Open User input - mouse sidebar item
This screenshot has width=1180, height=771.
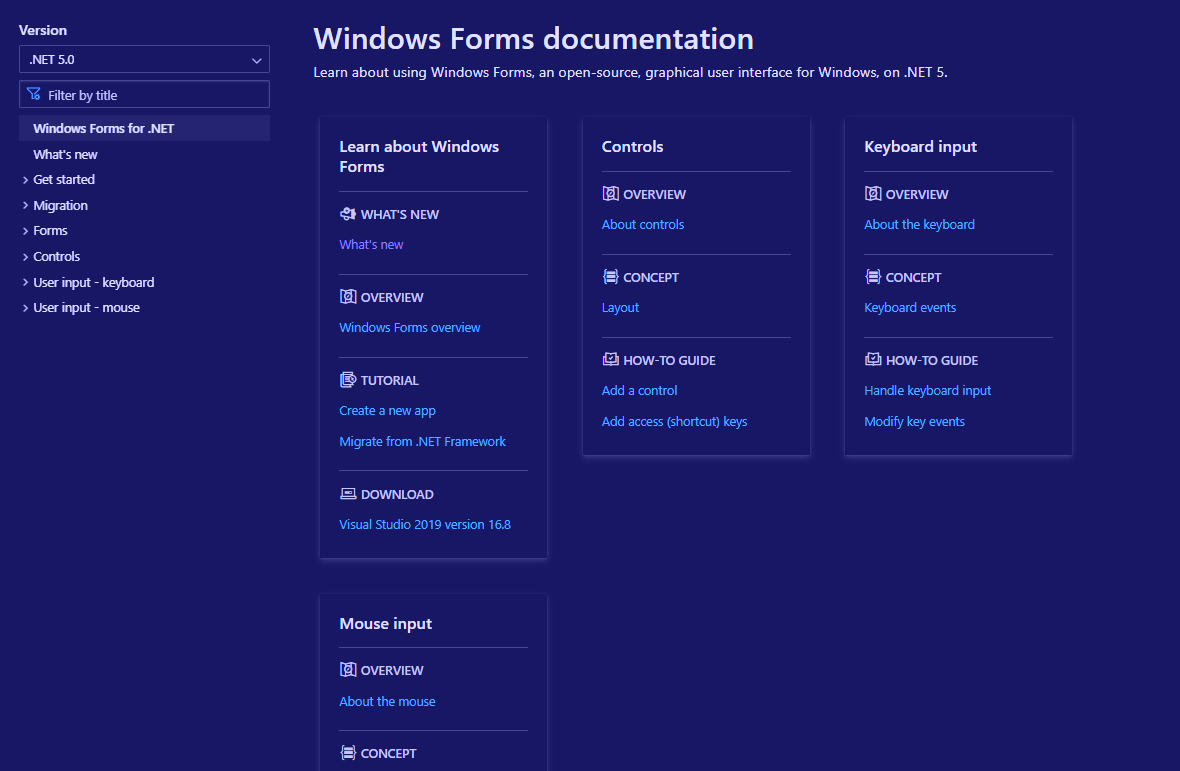pyautogui.click(x=87, y=308)
